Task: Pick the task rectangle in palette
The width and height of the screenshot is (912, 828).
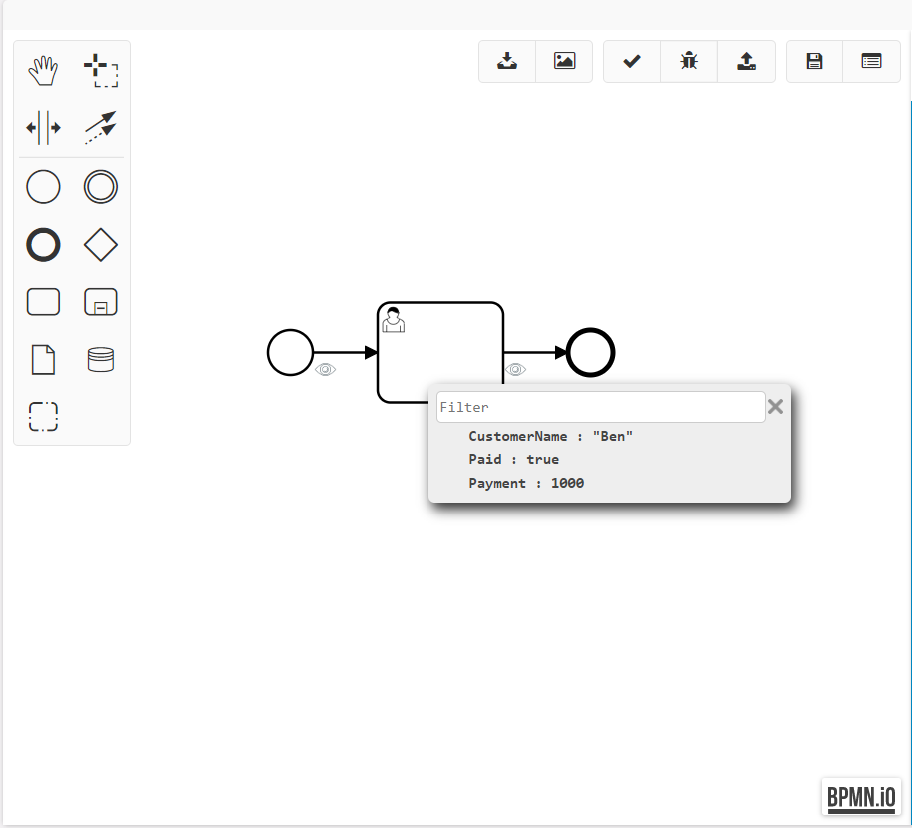Action: click(x=43, y=302)
